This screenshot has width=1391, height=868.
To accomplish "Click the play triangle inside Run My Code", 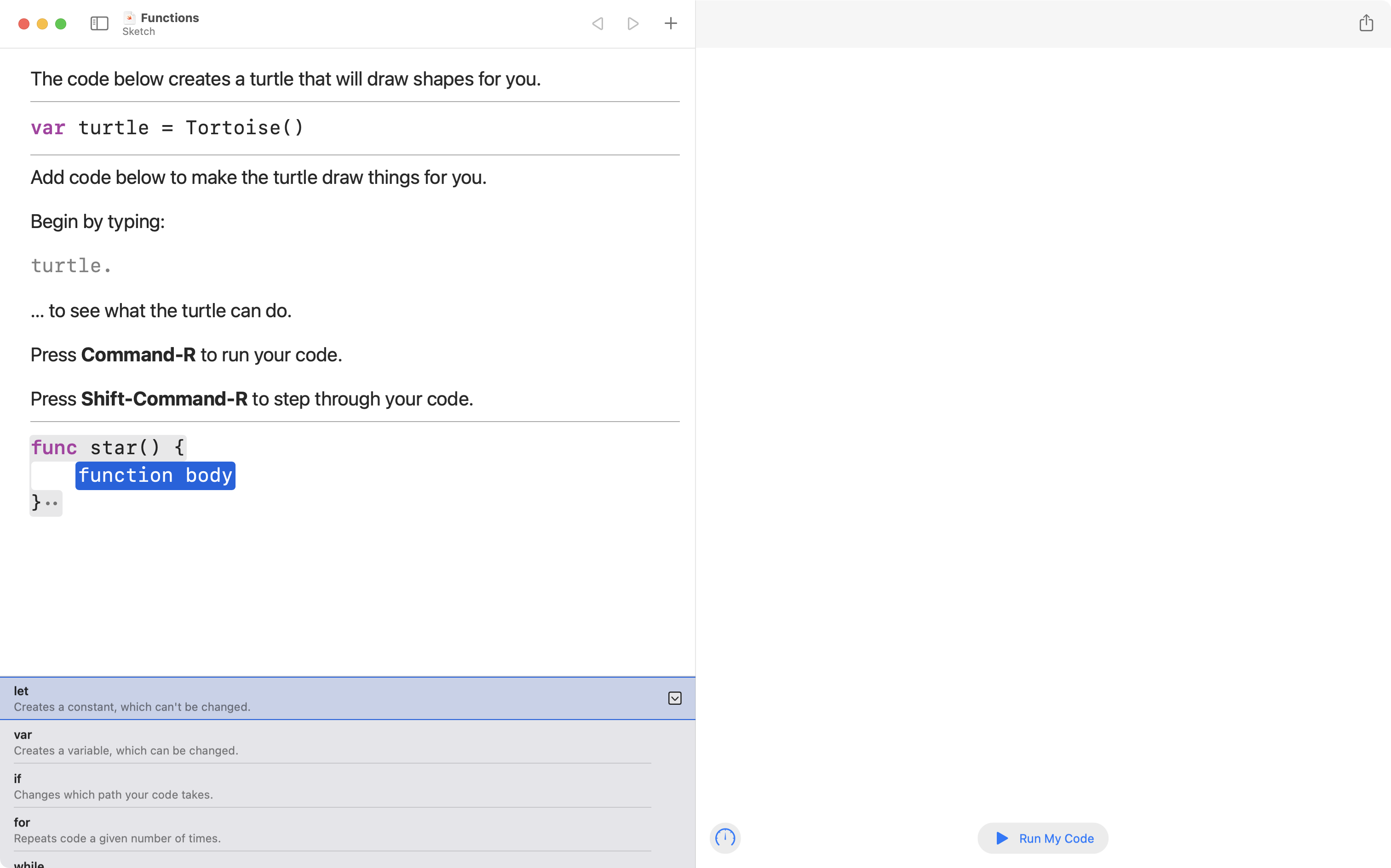I will click(x=1001, y=838).
